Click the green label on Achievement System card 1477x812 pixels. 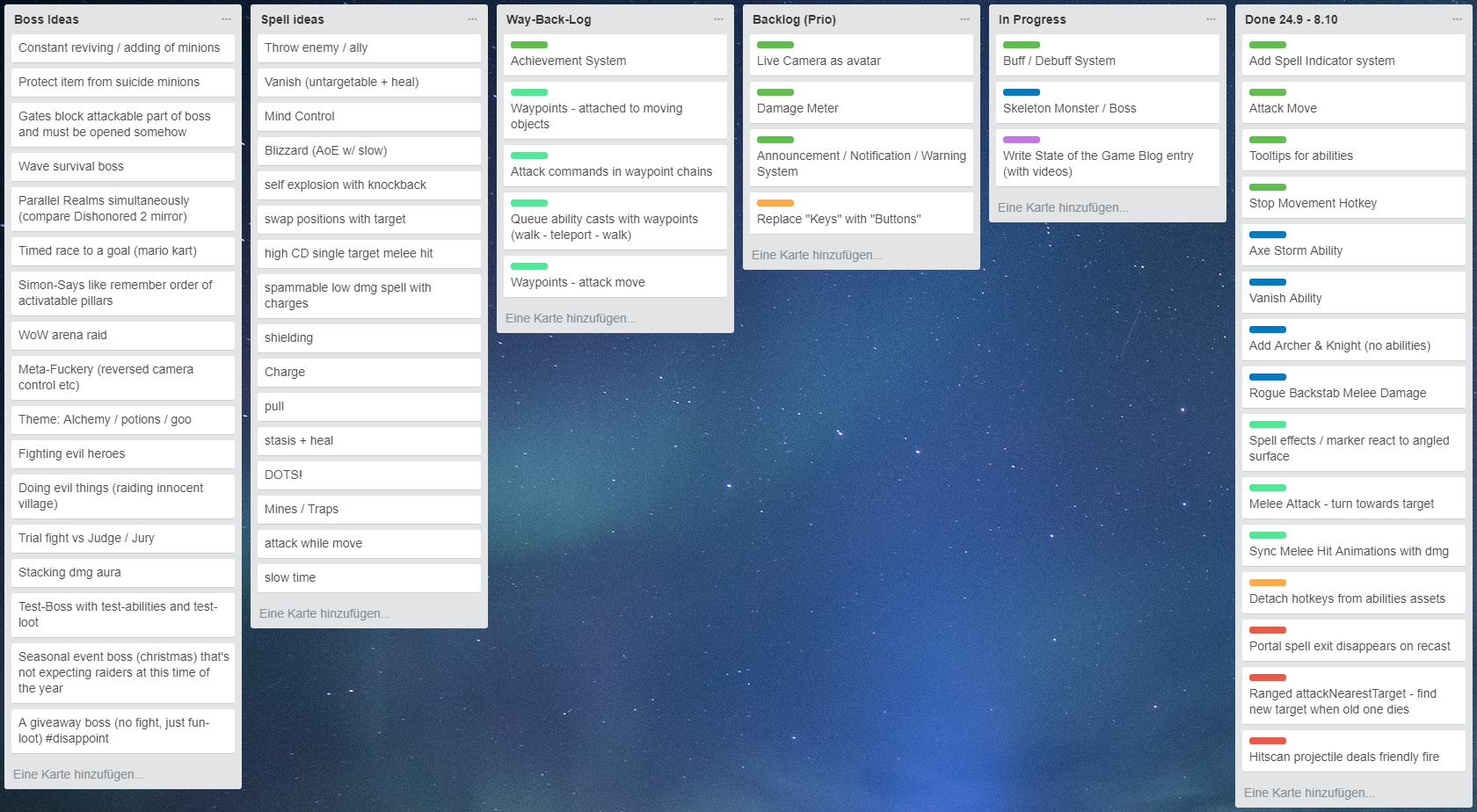tap(528, 45)
